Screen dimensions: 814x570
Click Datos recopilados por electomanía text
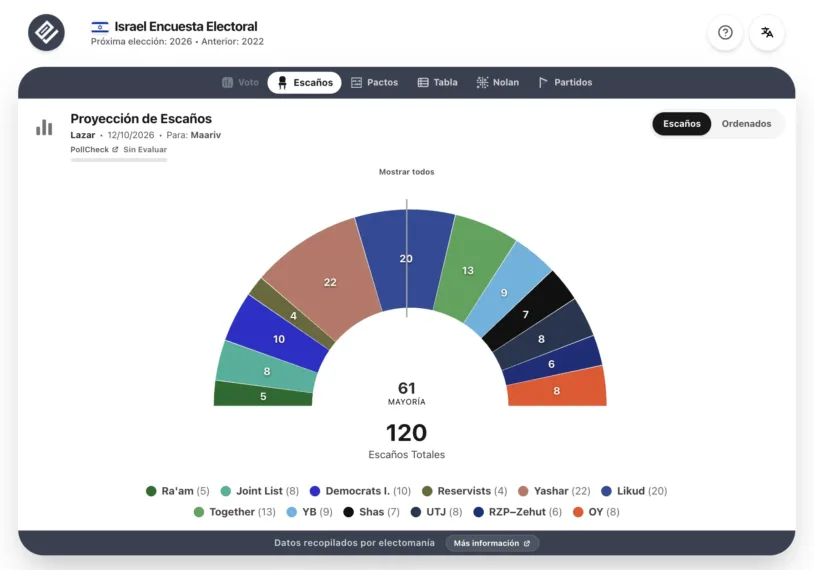click(355, 543)
